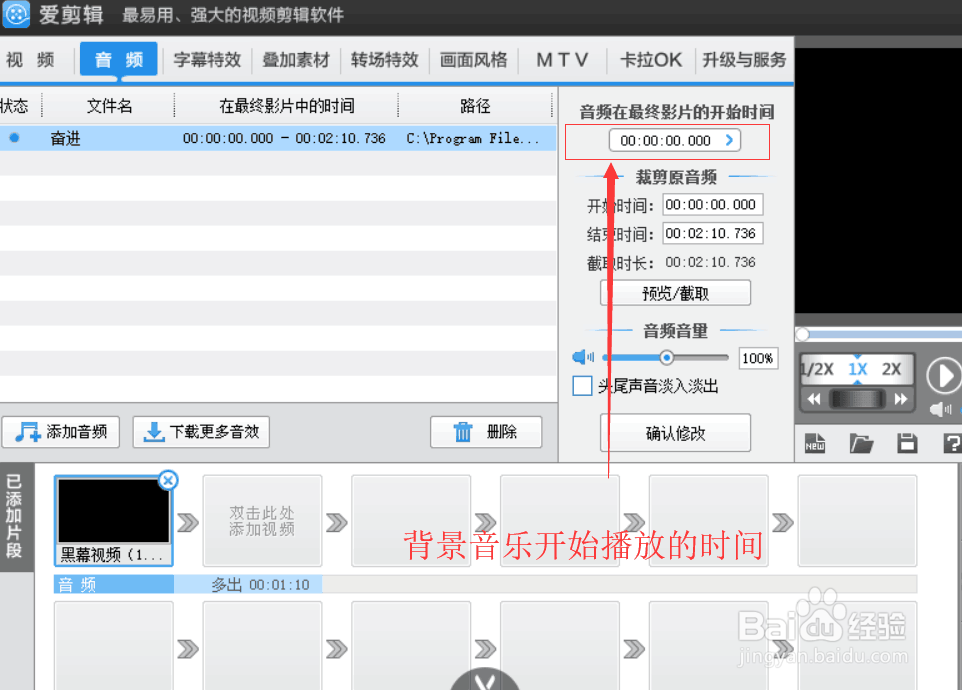The width and height of the screenshot is (962, 690).
Task: Click the blue status dot for 奋进
Action: [x=14, y=138]
